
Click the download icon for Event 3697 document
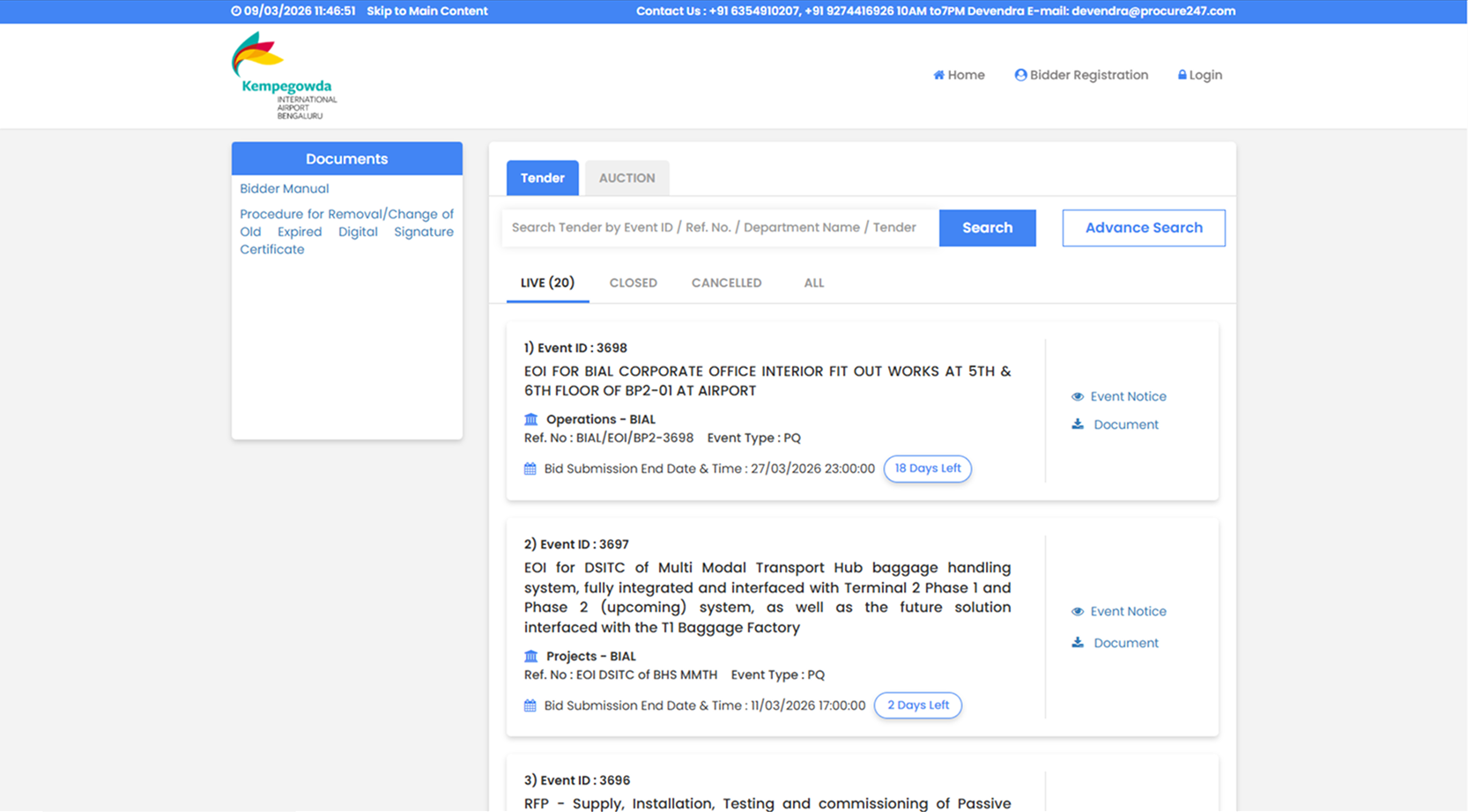1077,643
